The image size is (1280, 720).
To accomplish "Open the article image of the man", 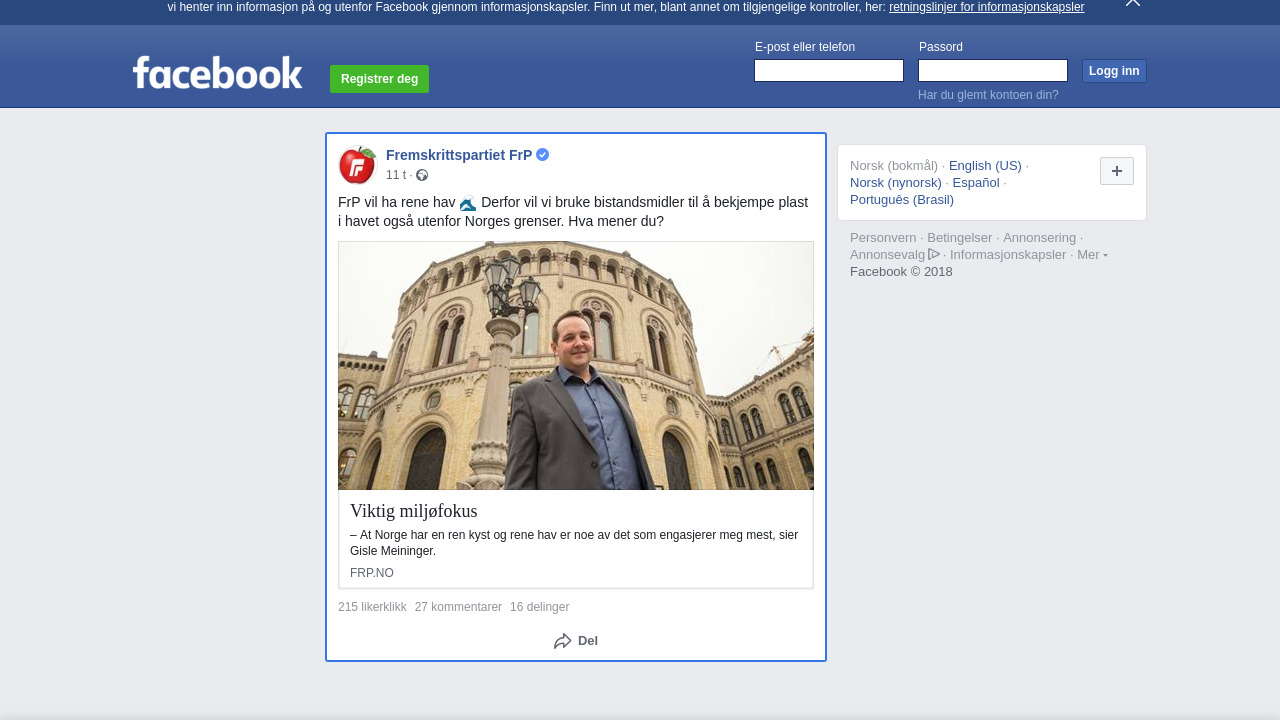I will coord(576,366).
